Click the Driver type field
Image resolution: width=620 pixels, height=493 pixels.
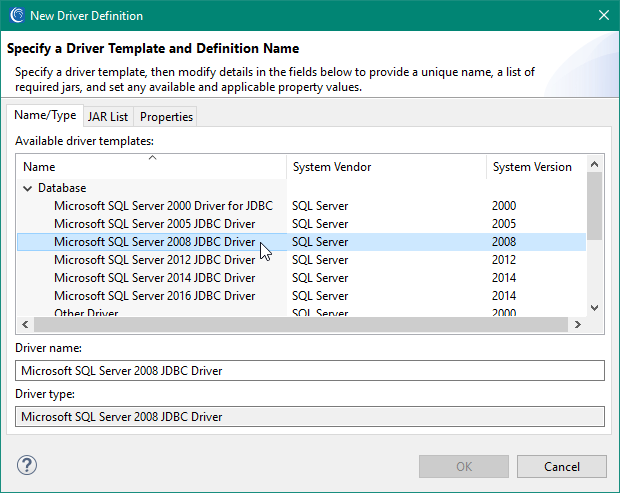pyautogui.click(x=310, y=417)
